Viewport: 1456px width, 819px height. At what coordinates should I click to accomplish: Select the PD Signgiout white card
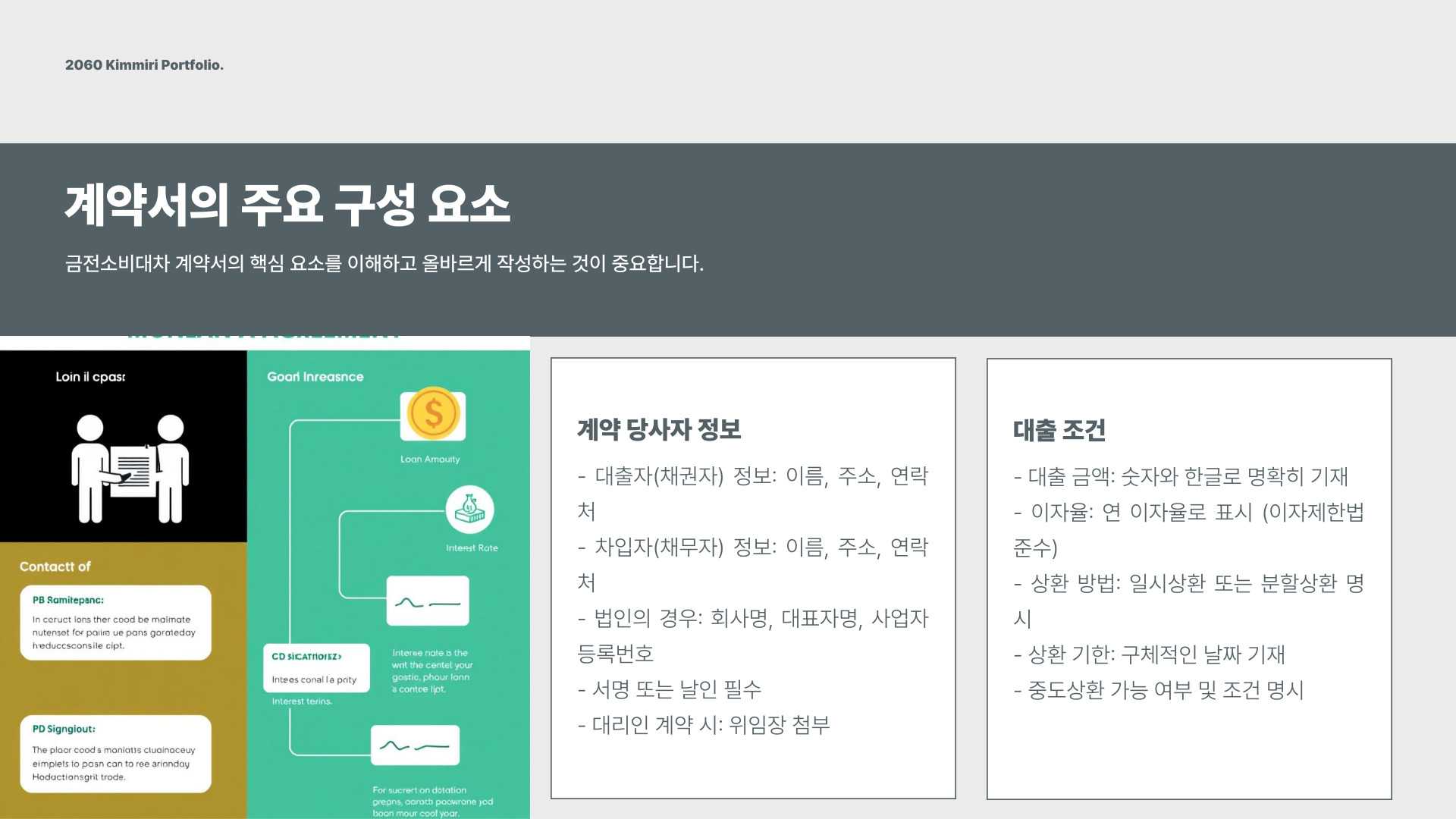pos(115,753)
